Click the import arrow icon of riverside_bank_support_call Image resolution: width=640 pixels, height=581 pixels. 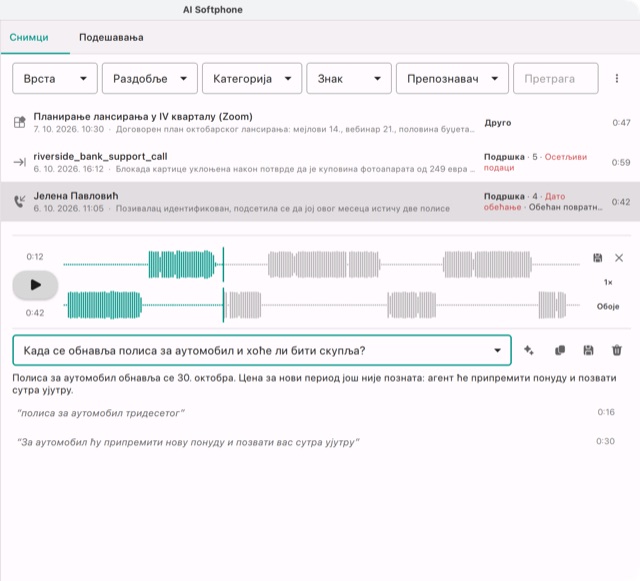coord(20,162)
